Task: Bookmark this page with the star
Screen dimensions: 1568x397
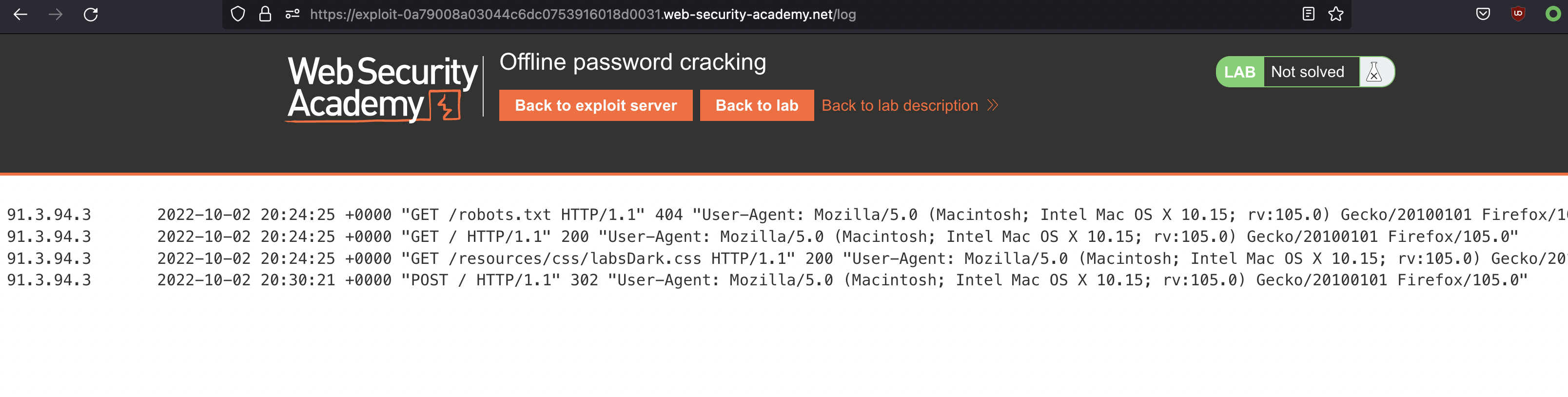Action: (x=1335, y=15)
